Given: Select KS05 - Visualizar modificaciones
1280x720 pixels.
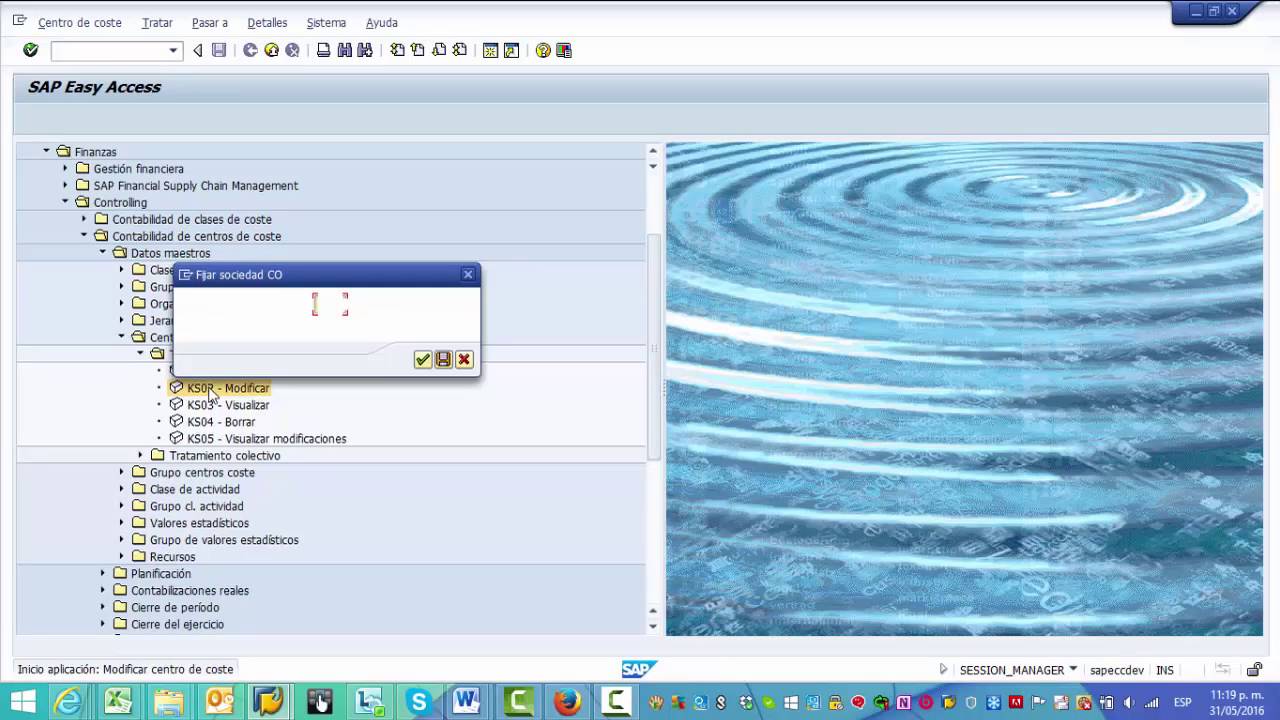Looking at the screenshot, I should tap(267, 439).
